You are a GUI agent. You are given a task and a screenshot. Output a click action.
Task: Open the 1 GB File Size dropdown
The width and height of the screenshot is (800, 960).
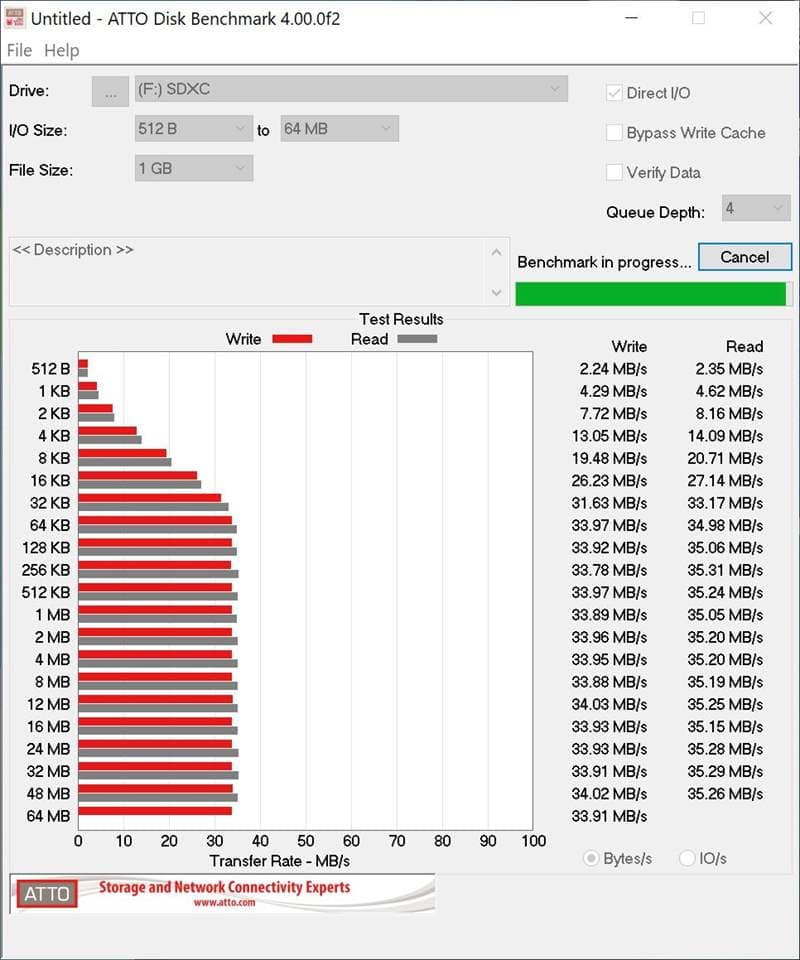[193, 168]
